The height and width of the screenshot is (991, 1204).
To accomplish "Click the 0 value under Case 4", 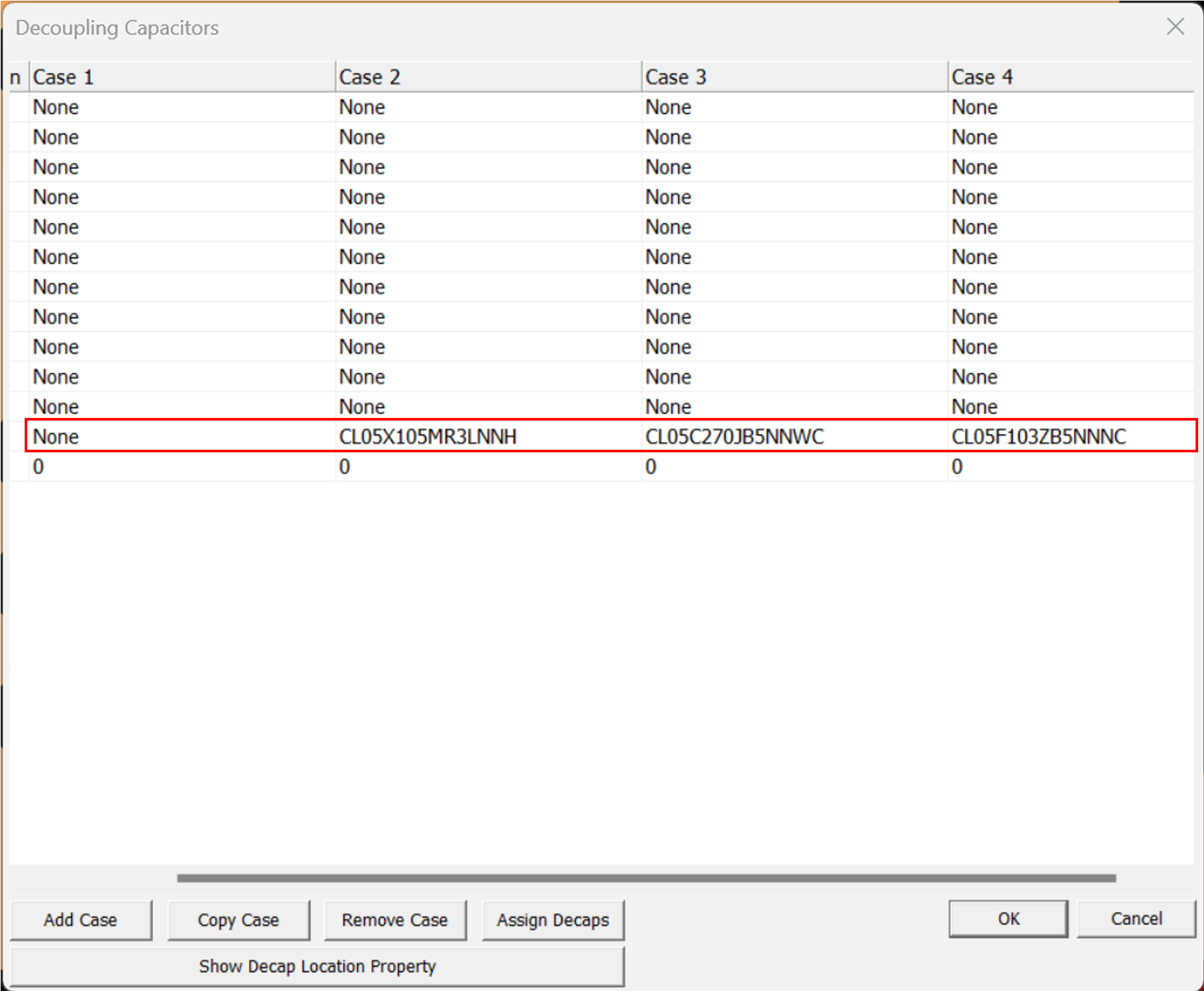I will (x=957, y=467).
